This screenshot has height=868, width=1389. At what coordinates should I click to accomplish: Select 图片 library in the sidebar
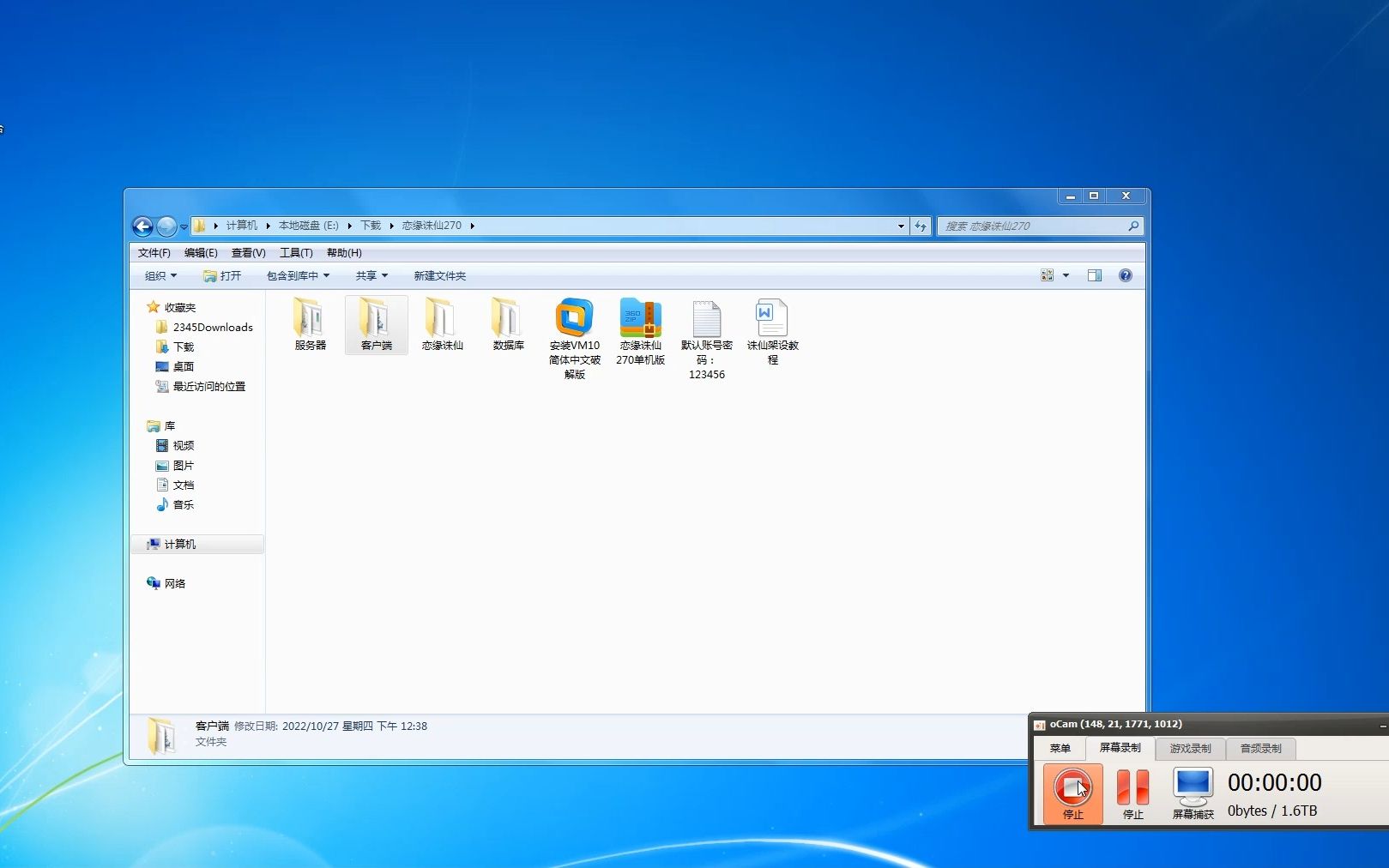(x=175, y=465)
